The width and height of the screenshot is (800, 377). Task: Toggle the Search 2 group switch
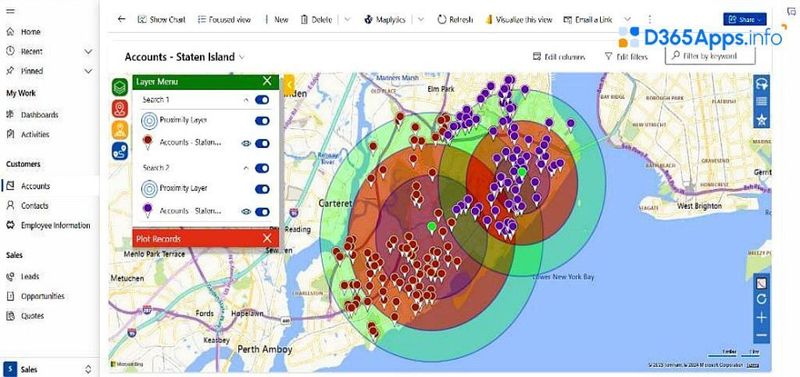pyautogui.click(x=262, y=168)
